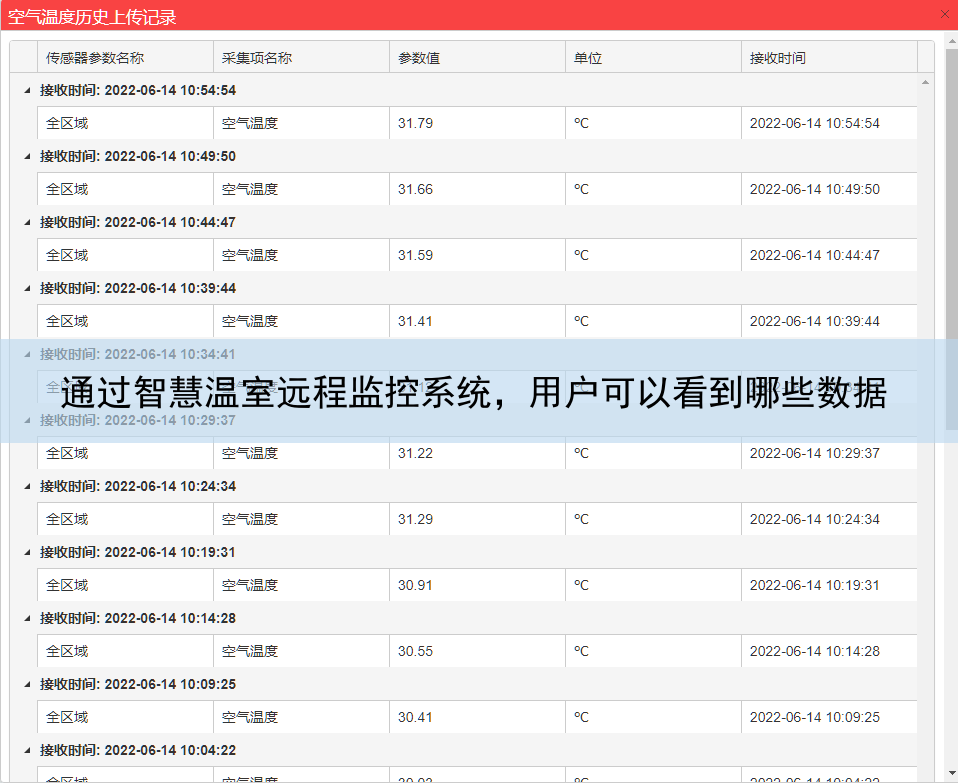Collapse the 10:24:34 record group

click(x=27, y=486)
